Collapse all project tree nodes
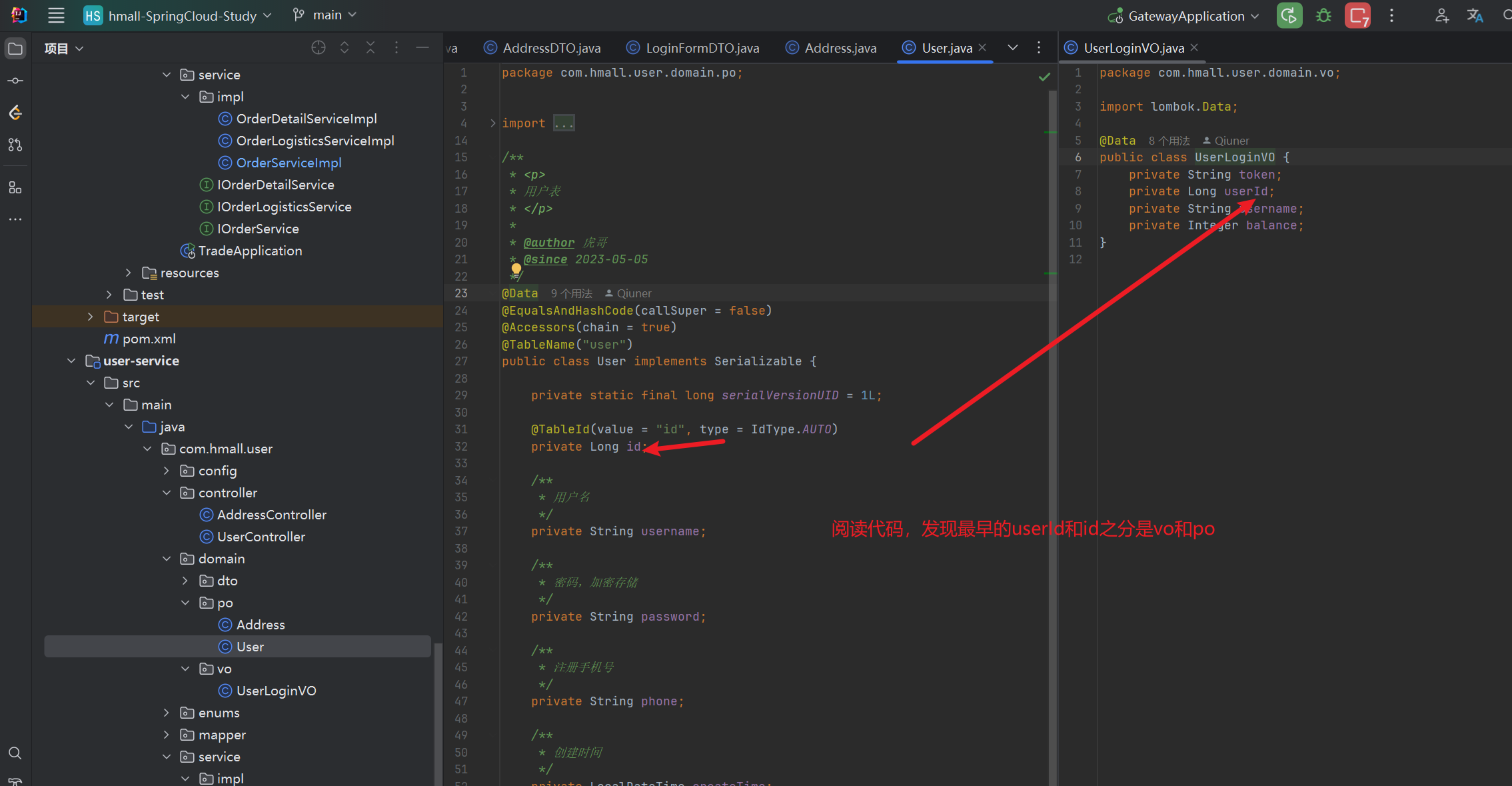 [x=371, y=48]
